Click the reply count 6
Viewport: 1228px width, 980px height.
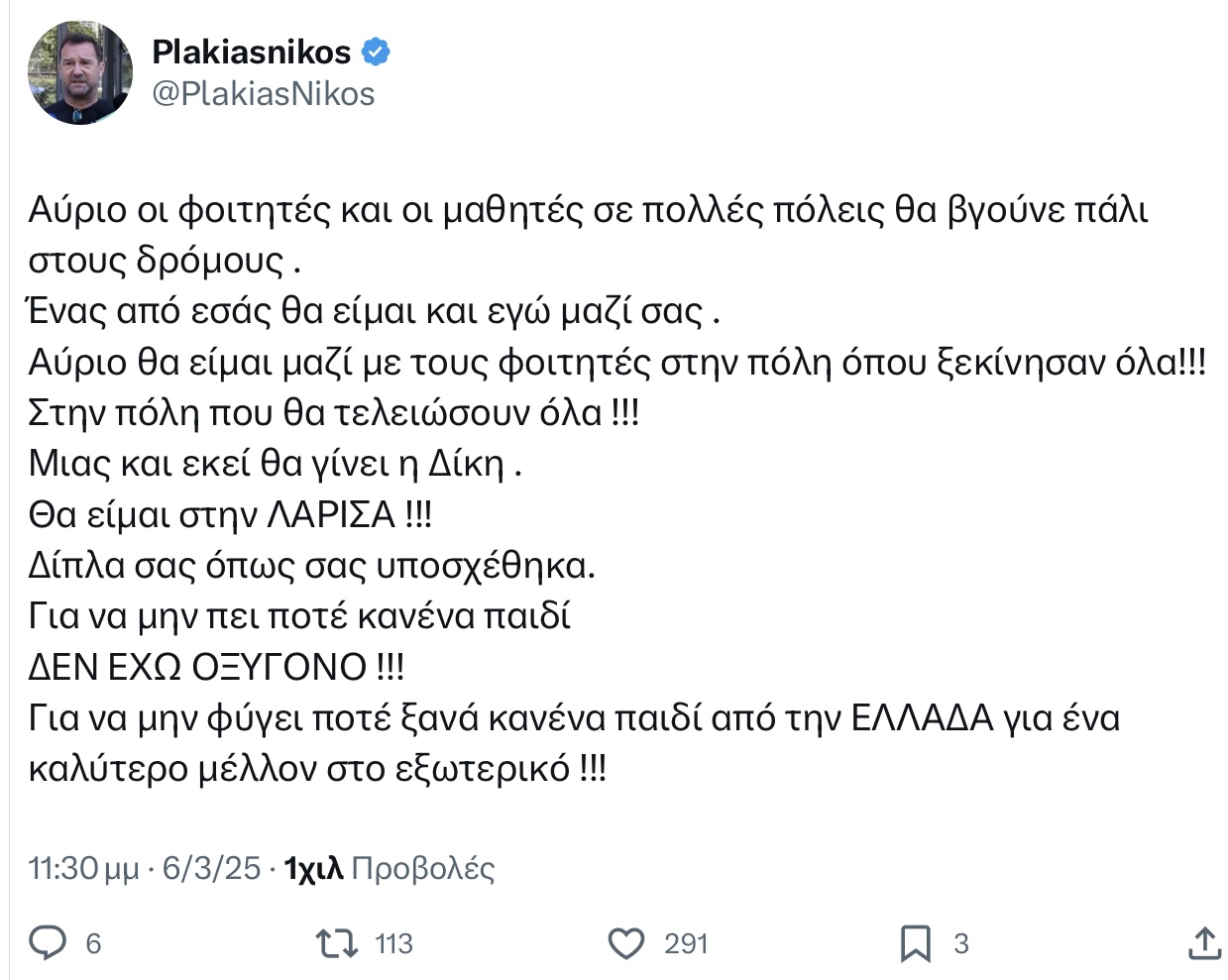tap(93, 943)
